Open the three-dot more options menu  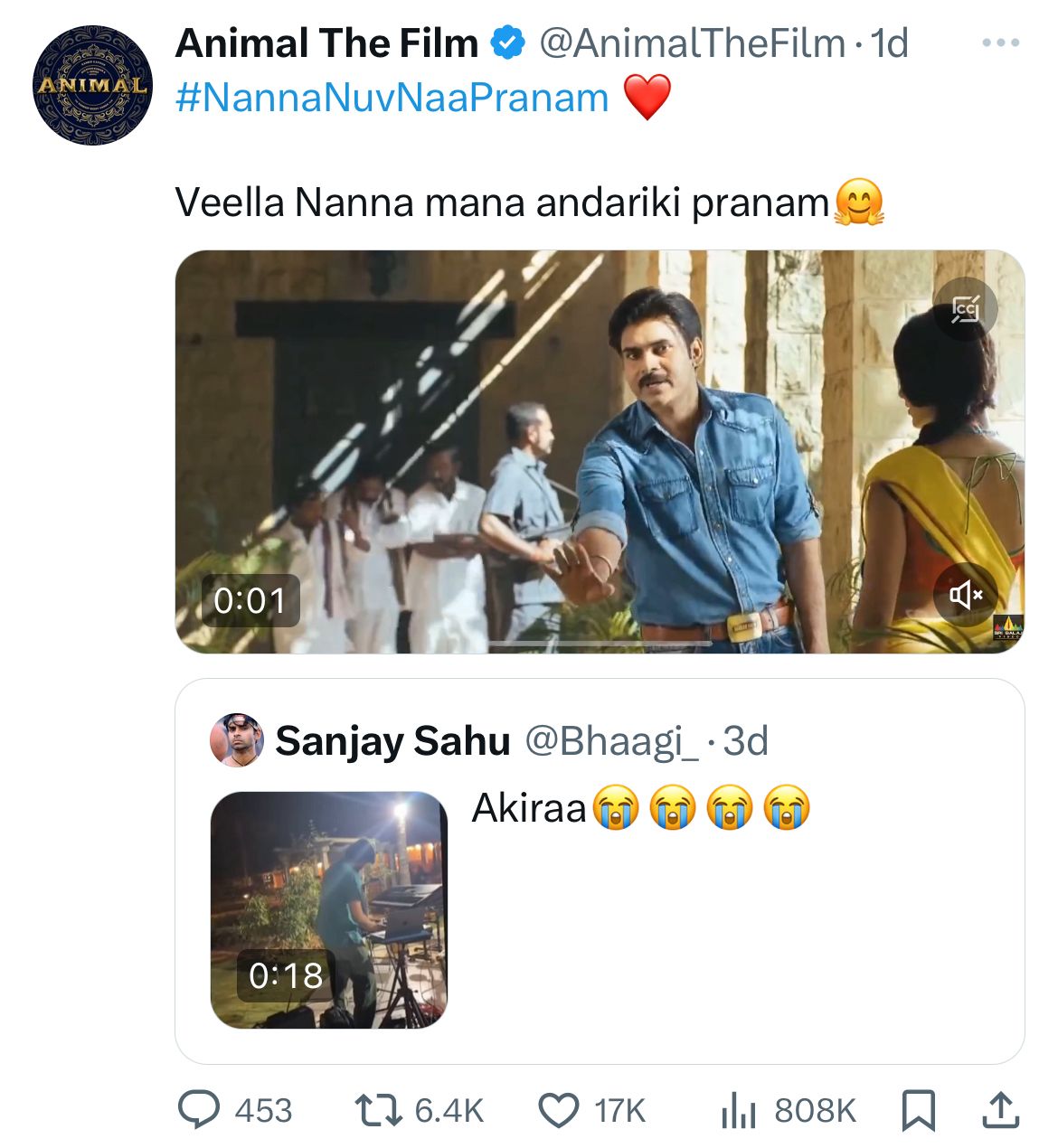tap(1000, 42)
